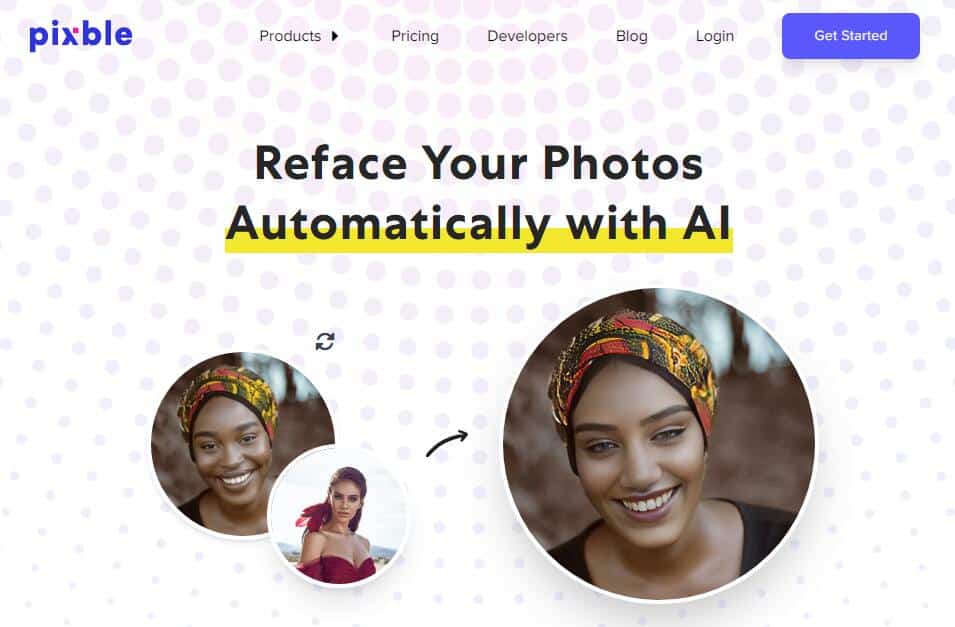Open the Blog link
The height and width of the screenshot is (627, 955).
pos(632,36)
